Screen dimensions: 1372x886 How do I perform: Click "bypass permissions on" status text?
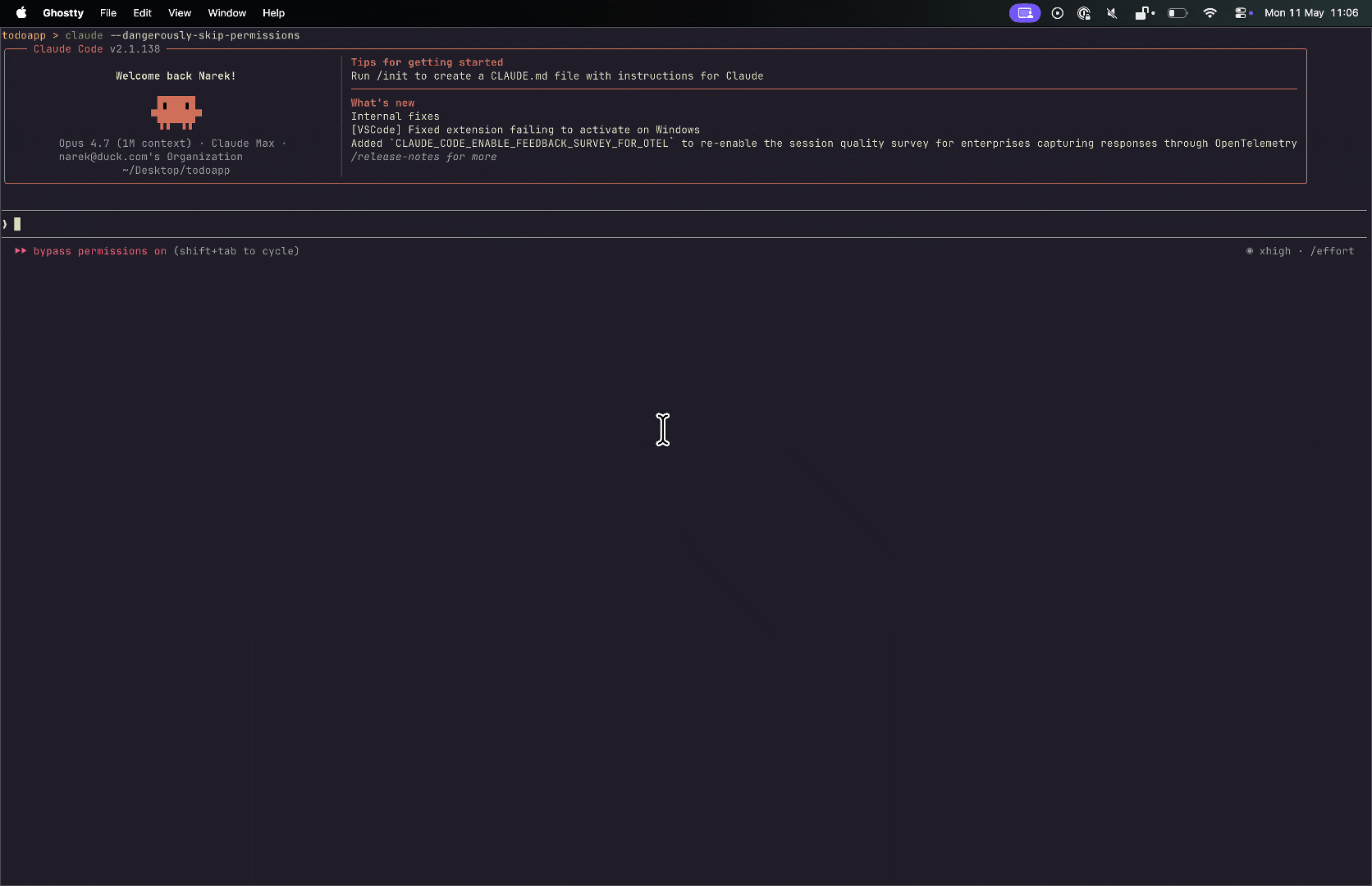(x=100, y=251)
